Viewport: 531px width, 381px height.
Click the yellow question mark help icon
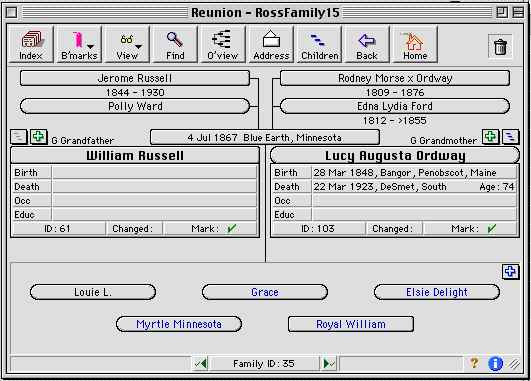pos(474,363)
